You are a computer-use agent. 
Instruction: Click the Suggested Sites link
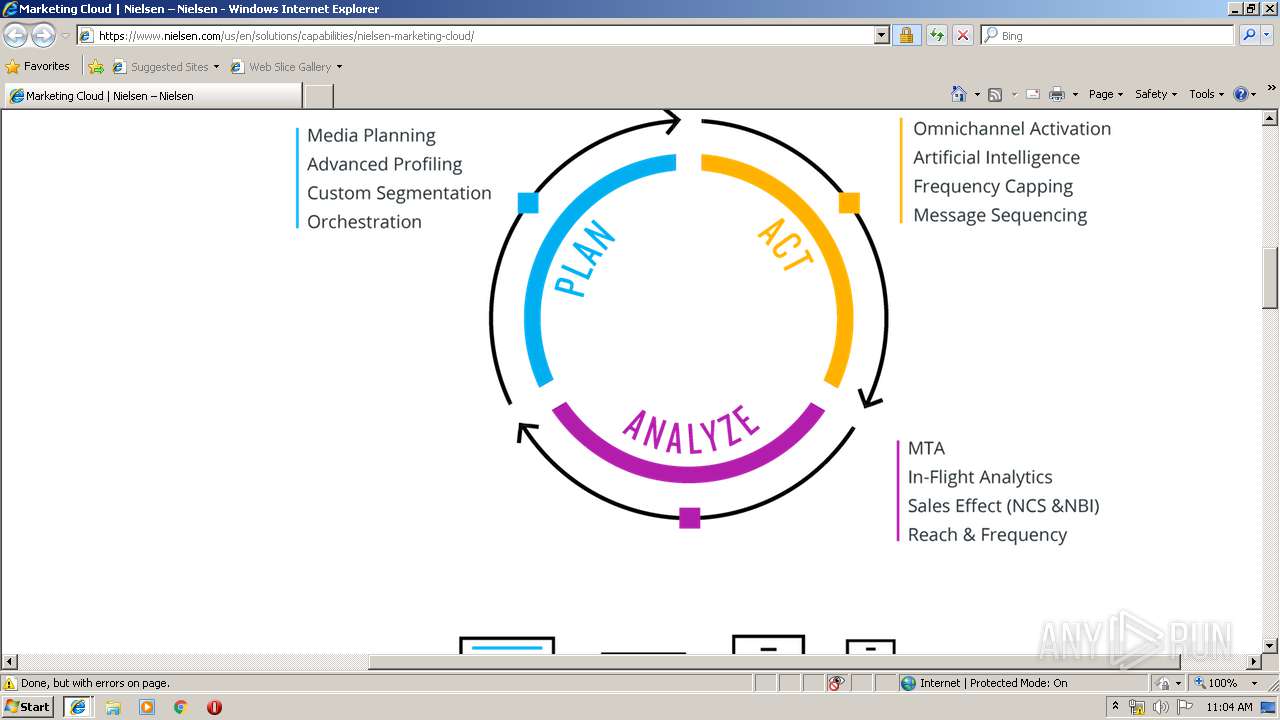(165, 67)
